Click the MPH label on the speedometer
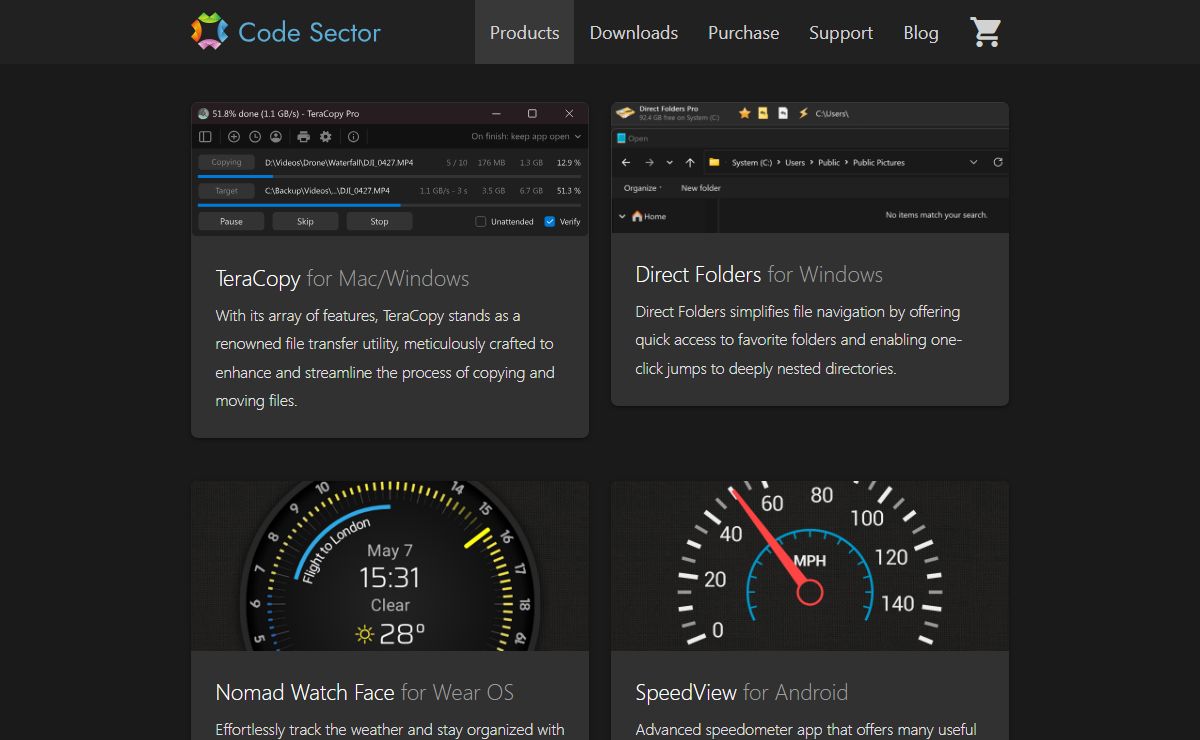 (x=810, y=561)
